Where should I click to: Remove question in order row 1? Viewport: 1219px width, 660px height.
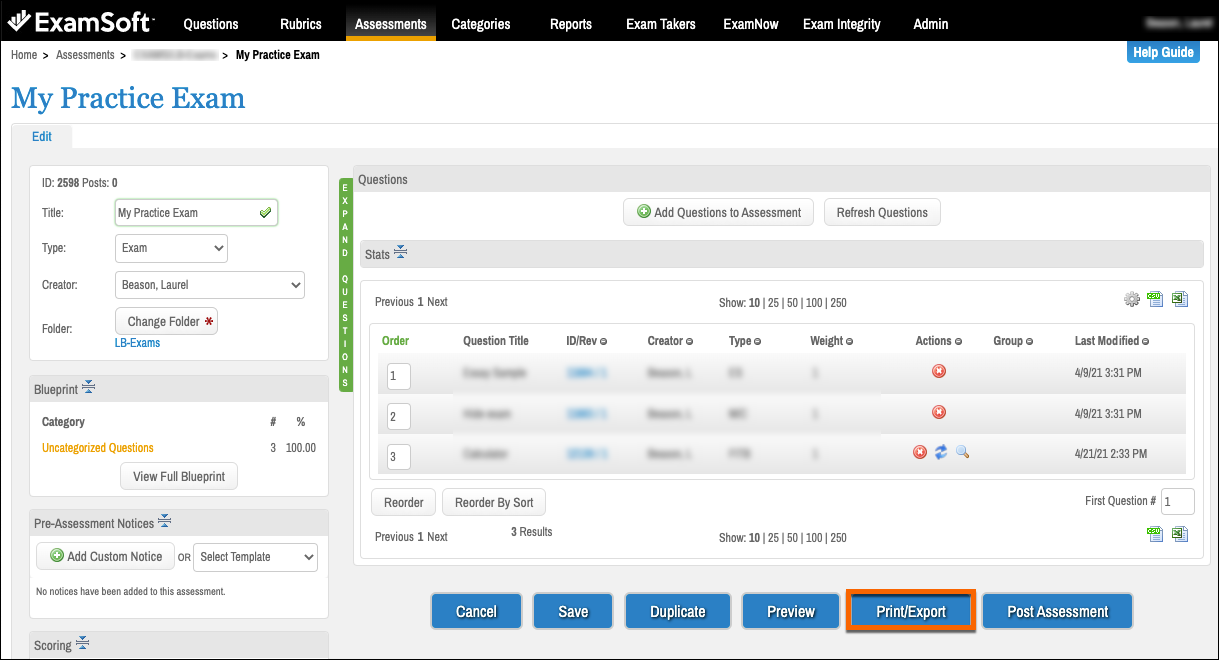coord(939,371)
